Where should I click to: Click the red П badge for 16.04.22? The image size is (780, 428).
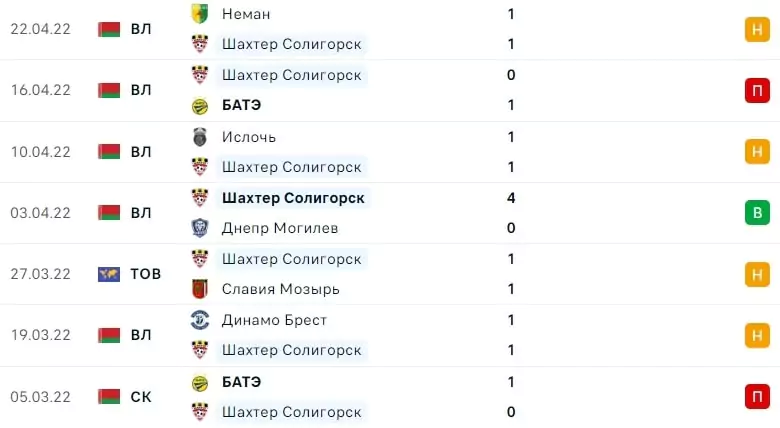click(757, 91)
